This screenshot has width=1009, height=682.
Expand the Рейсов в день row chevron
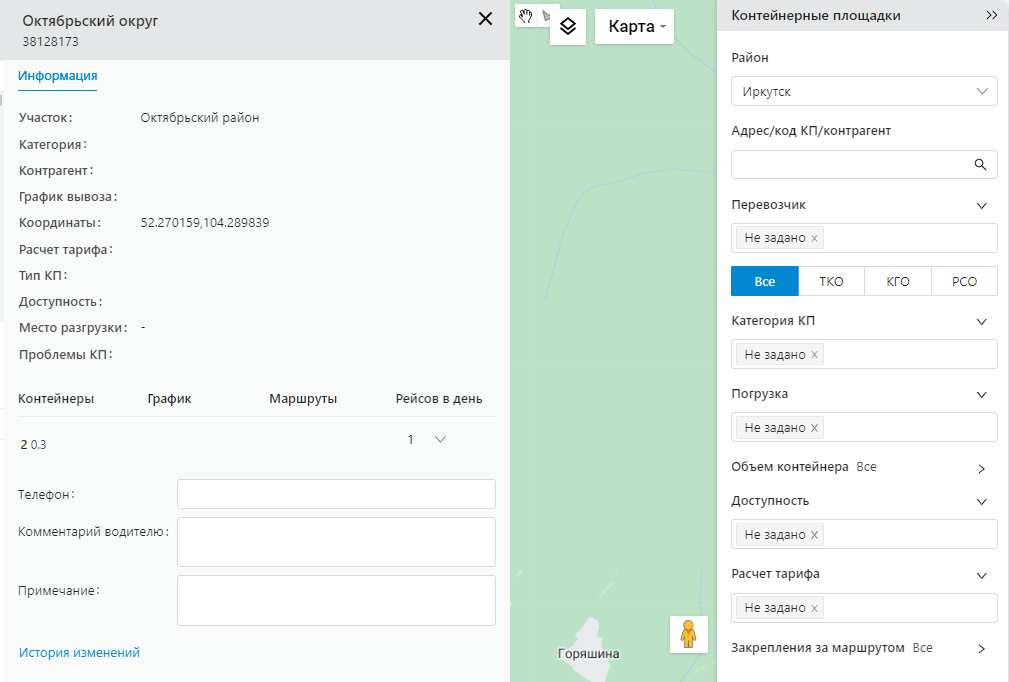440,439
